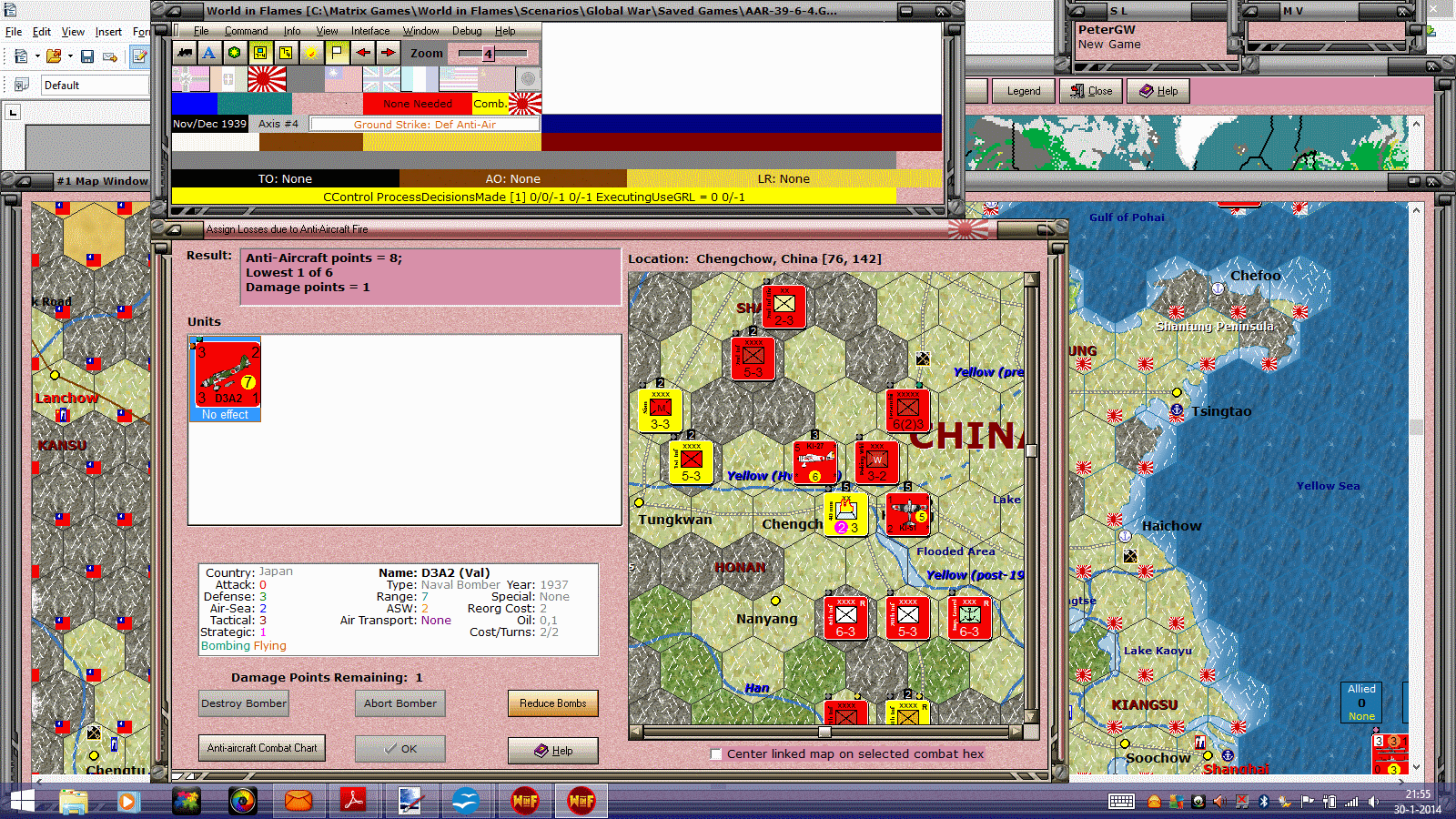Click the 'Ground Strike: Def Anti-Air' phase field
1456x819 pixels.
pos(425,124)
